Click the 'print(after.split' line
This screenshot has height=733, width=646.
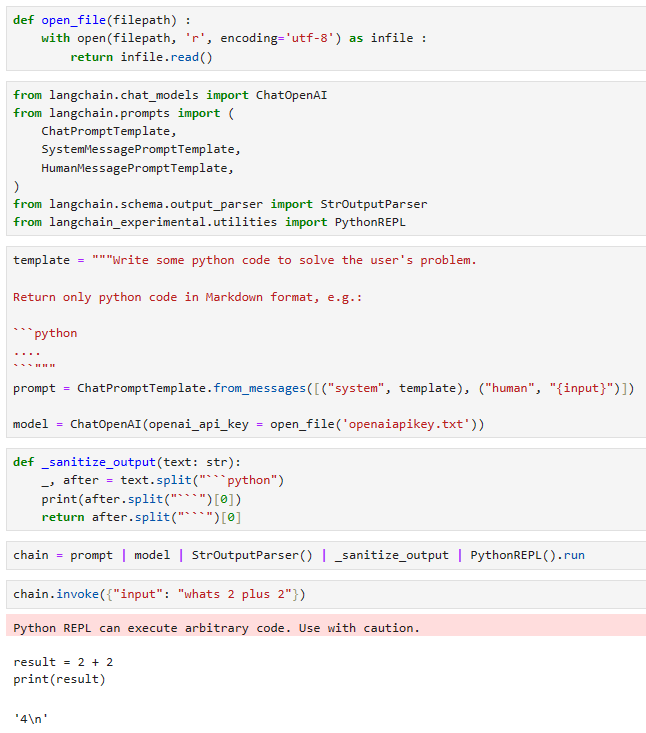tap(141, 499)
